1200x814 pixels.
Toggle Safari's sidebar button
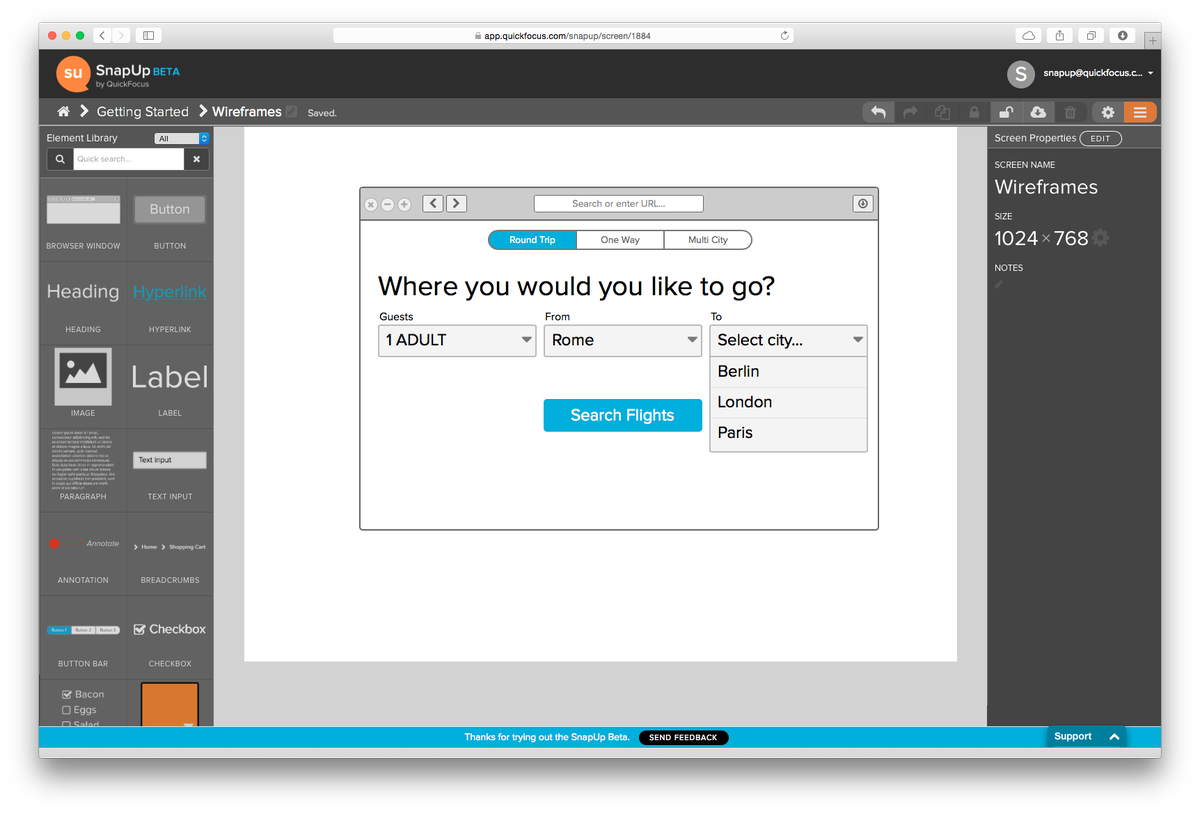click(149, 35)
